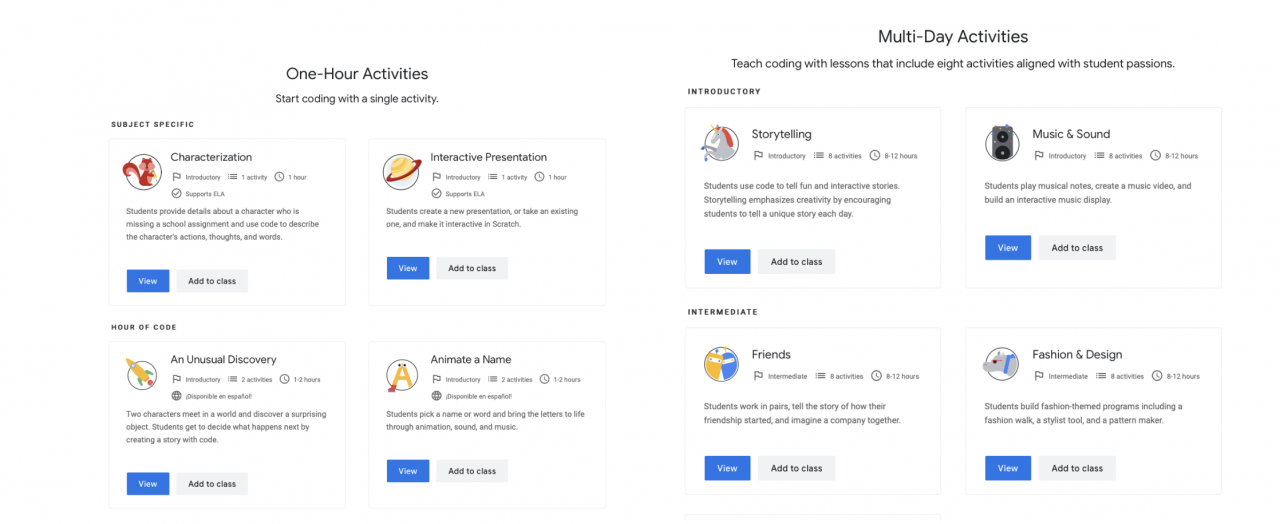Add Friends to class
Viewport: 1280px width, 524px height.
[x=797, y=468]
